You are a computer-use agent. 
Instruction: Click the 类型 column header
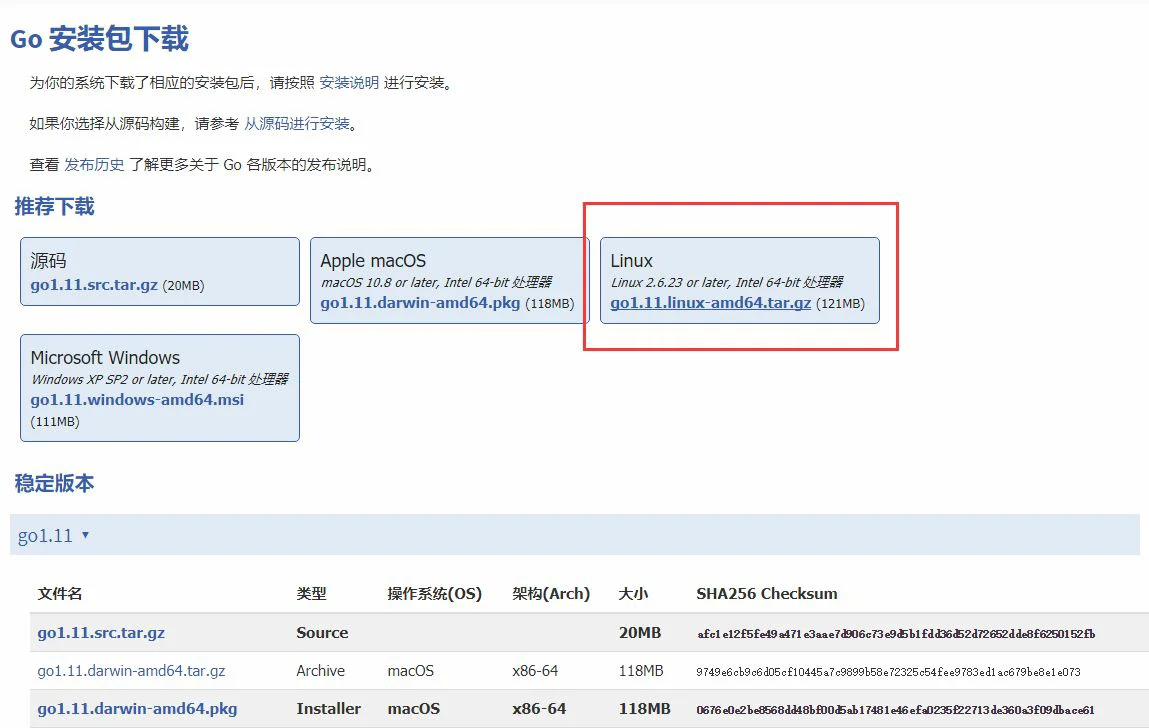[311, 594]
